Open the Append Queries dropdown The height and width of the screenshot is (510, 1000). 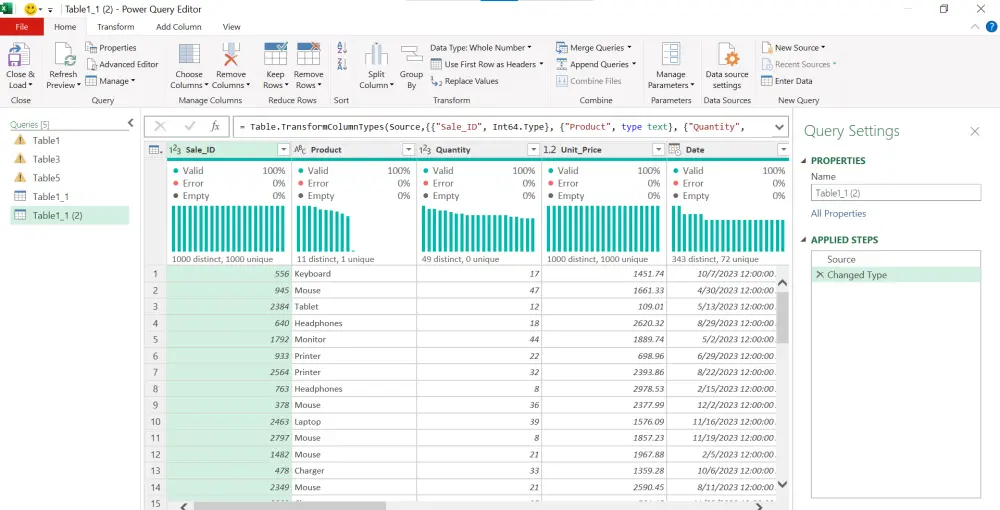596,64
